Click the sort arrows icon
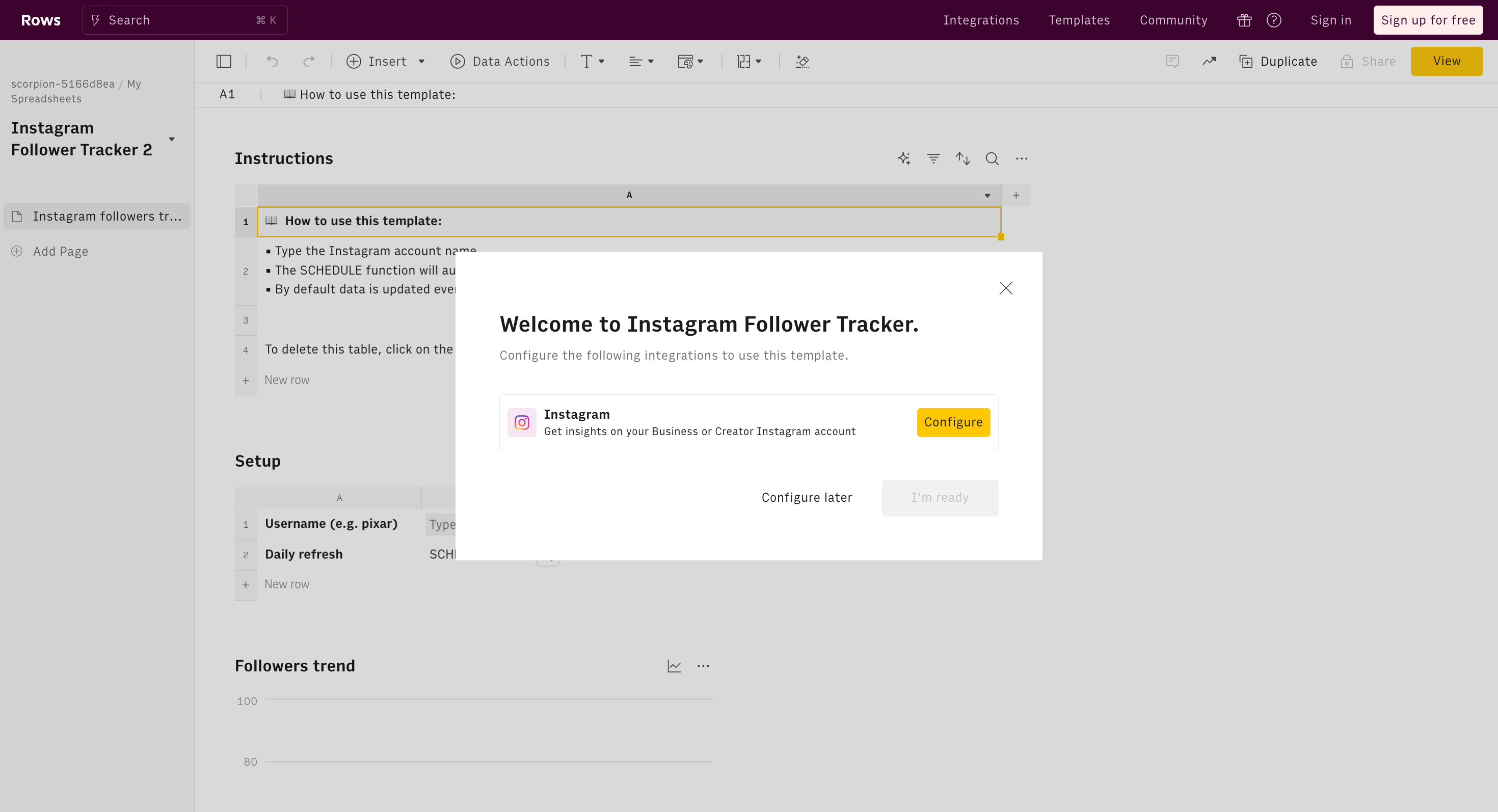Viewport: 1498px width, 812px height. pos(963,158)
